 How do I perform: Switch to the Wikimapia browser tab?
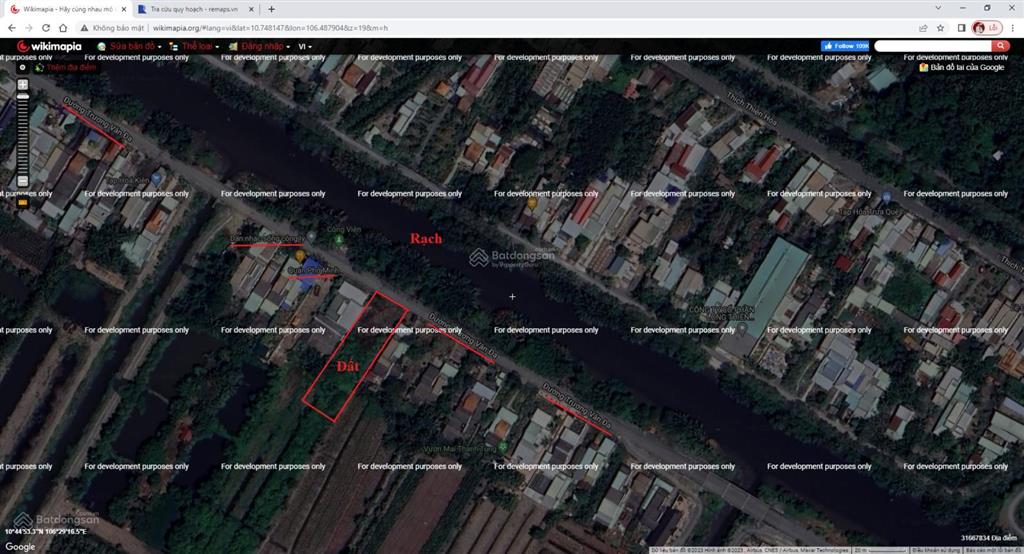pyautogui.click(x=68, y=9)
